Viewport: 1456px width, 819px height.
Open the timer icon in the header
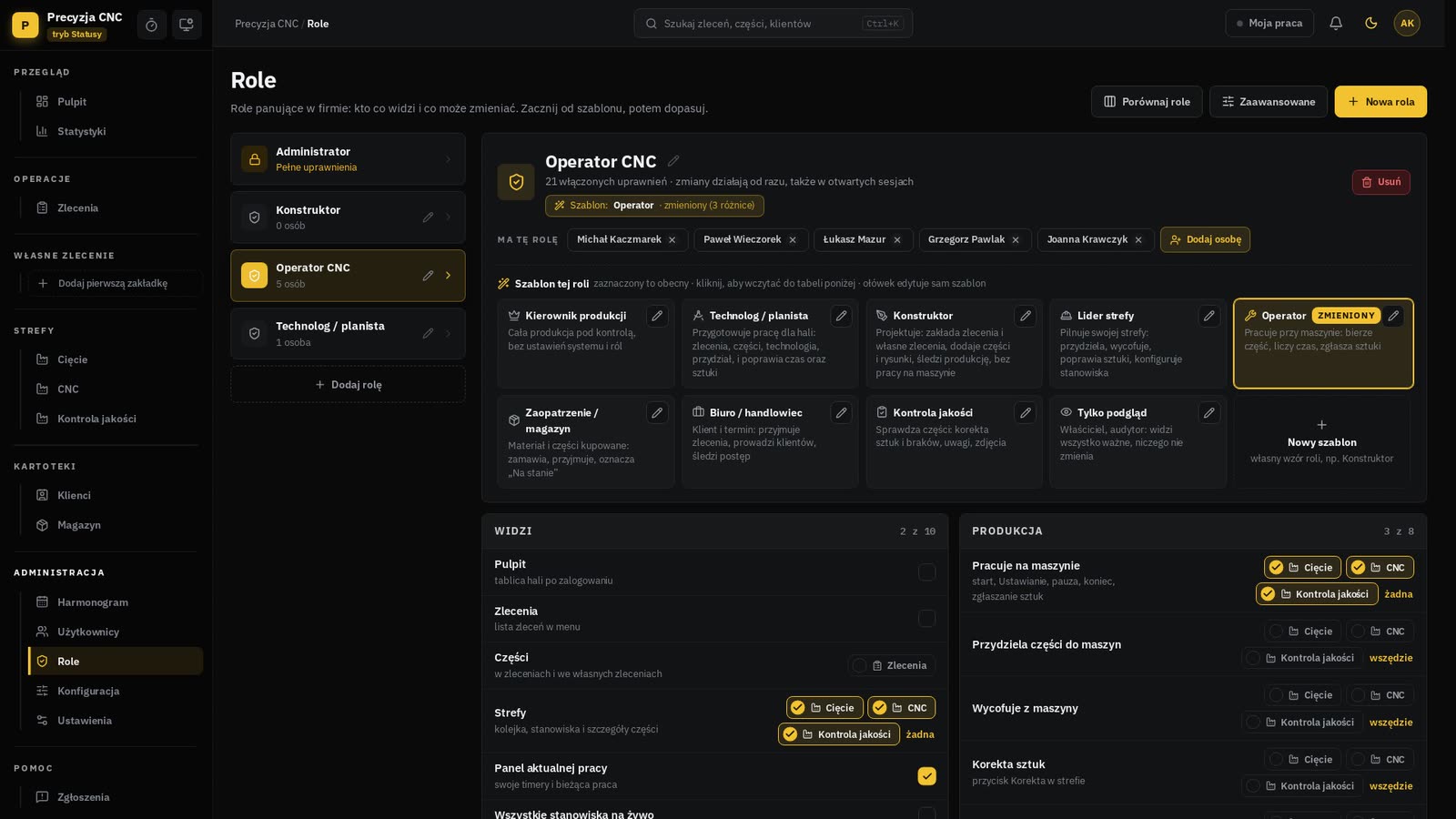152,25
